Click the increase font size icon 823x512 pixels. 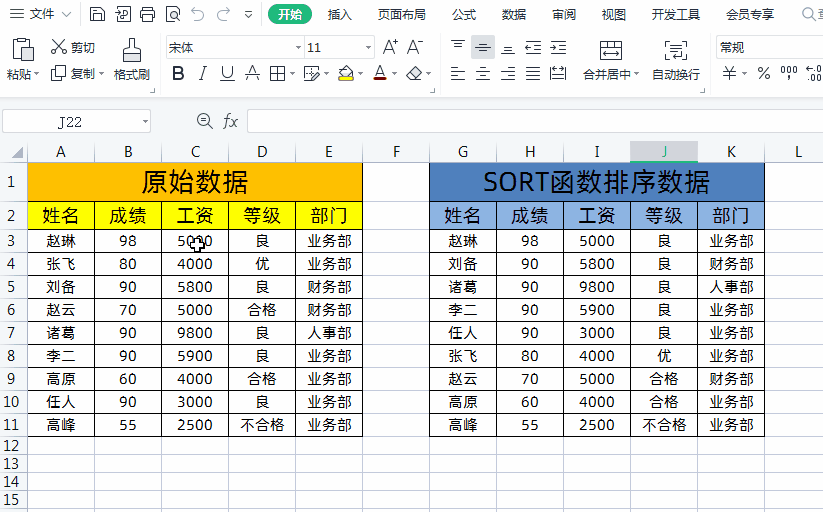click(391, 47)
